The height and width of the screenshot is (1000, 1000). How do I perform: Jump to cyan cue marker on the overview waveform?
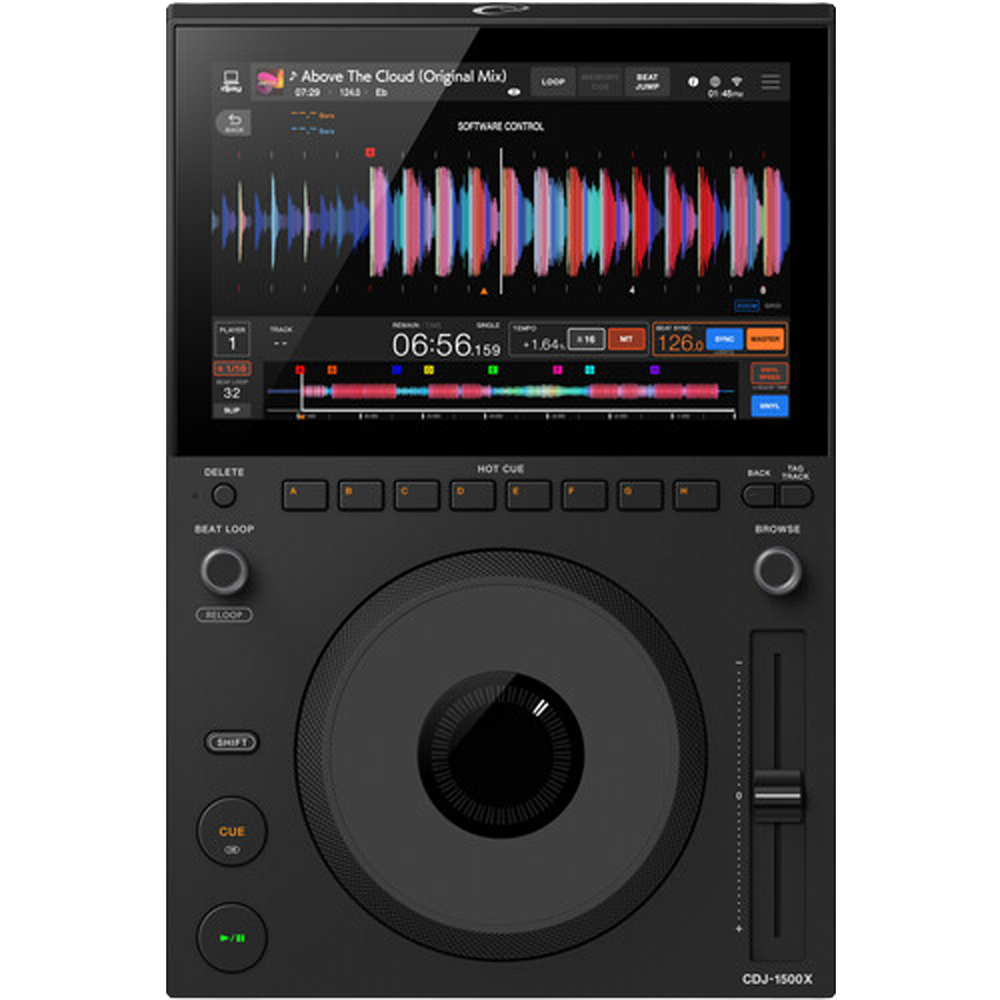(x=589, y=370)
